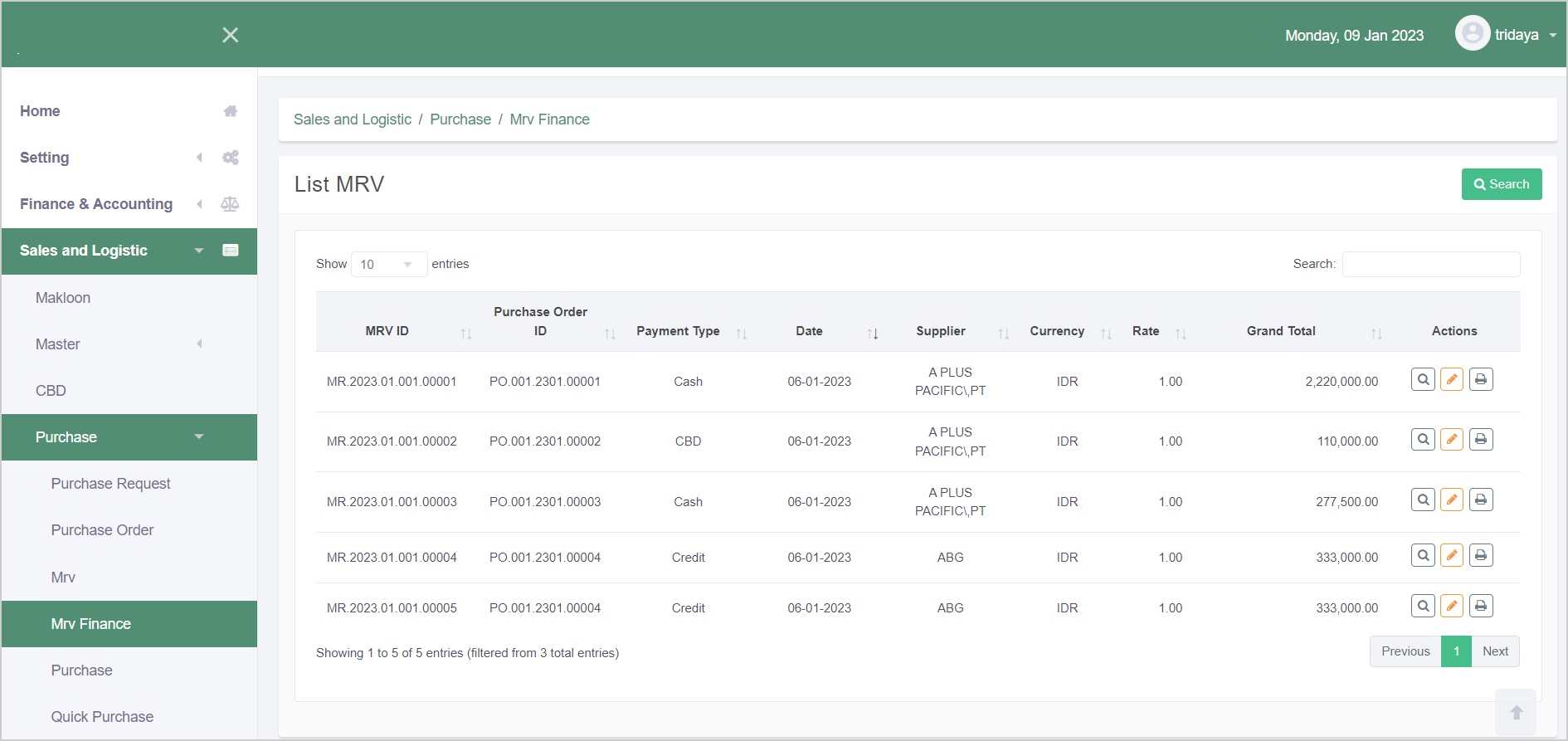
Task: Sort the table by Grand Total column
Action: point(1281,331)
